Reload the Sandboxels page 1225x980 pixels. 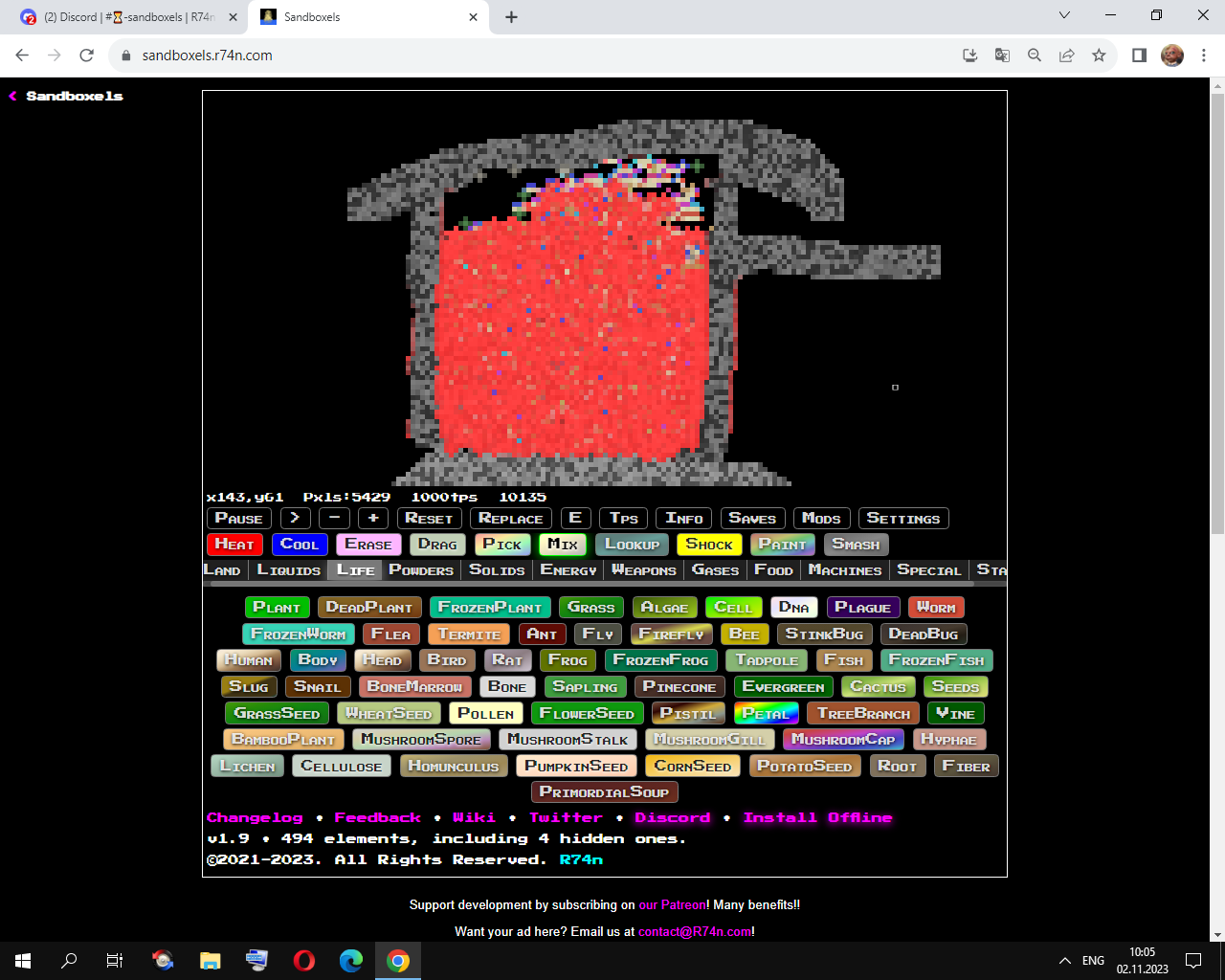tap(86, 56)
